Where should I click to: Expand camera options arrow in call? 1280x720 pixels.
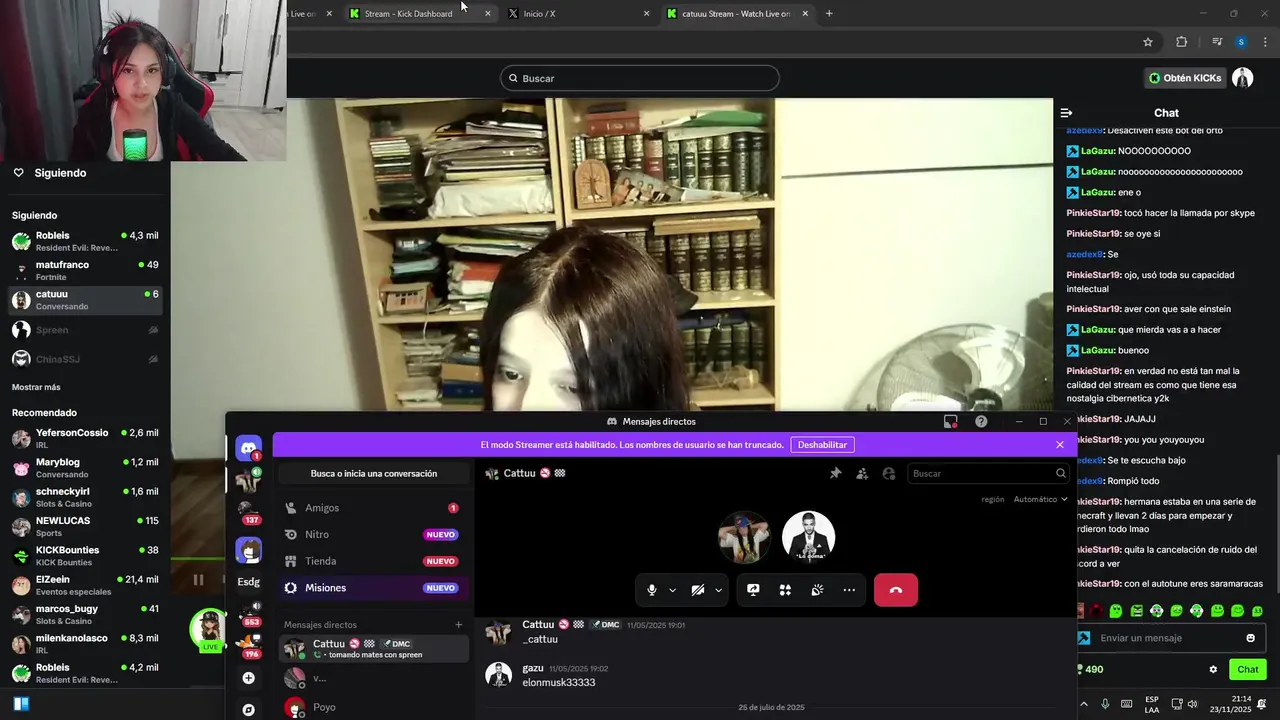pyautogui.click(x=718, y=590)
